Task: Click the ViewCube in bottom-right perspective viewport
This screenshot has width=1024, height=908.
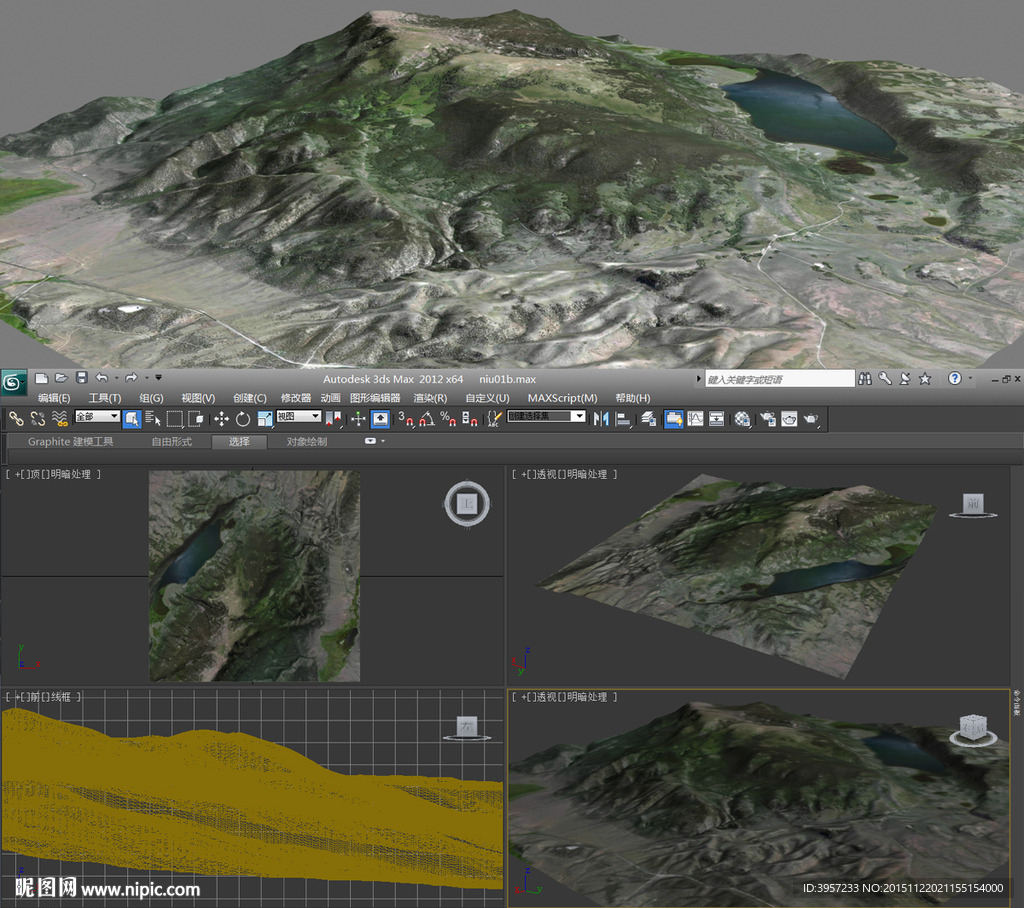Action: point(973,729)
